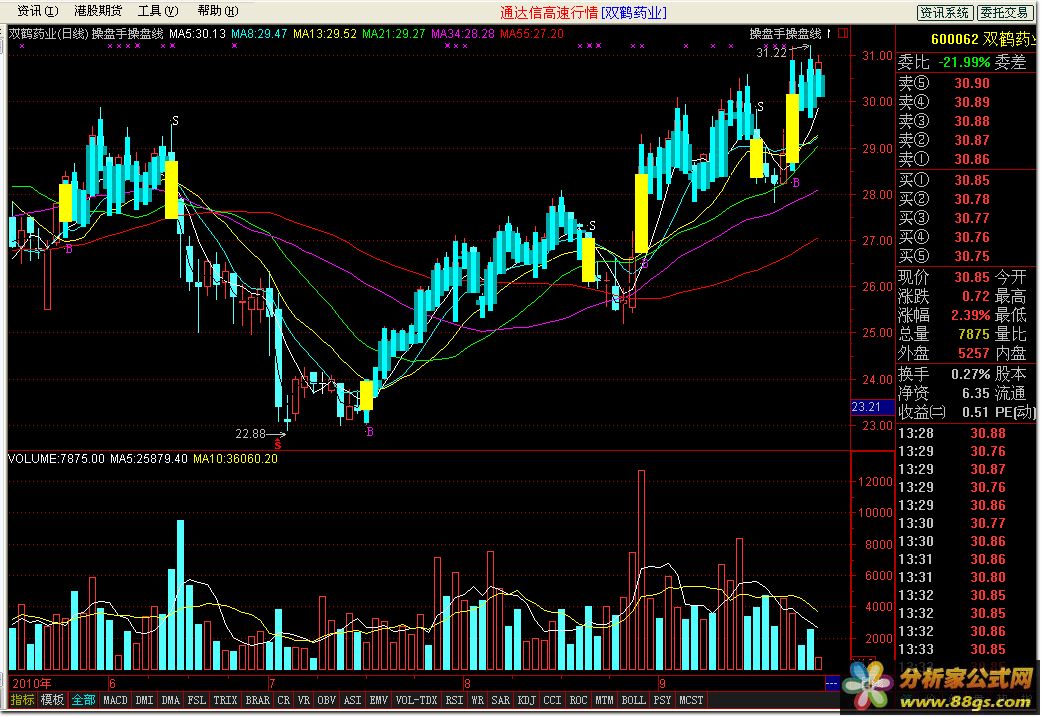Select the 买① 30.85 bid row
The height and width of the screenshot is (717, 1042).
[x=944, y=180]
